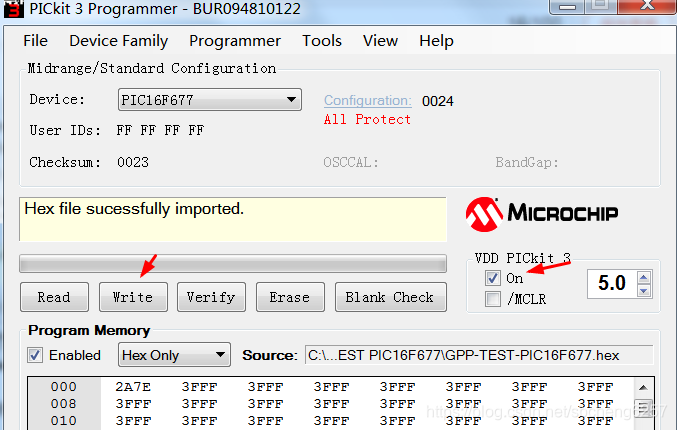Open the View menu
Viewport: 677px width, 430px height.
tap(380, 41)
